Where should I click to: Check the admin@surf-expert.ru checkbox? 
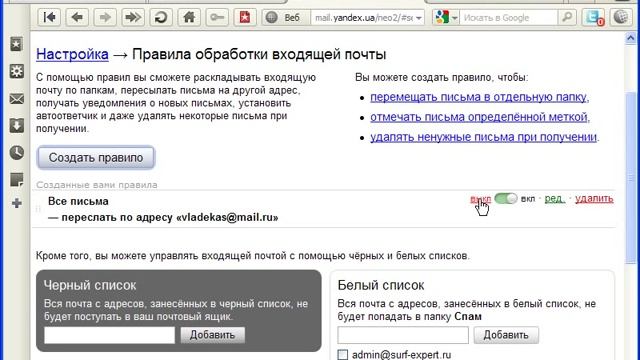[x=343, y=355]
